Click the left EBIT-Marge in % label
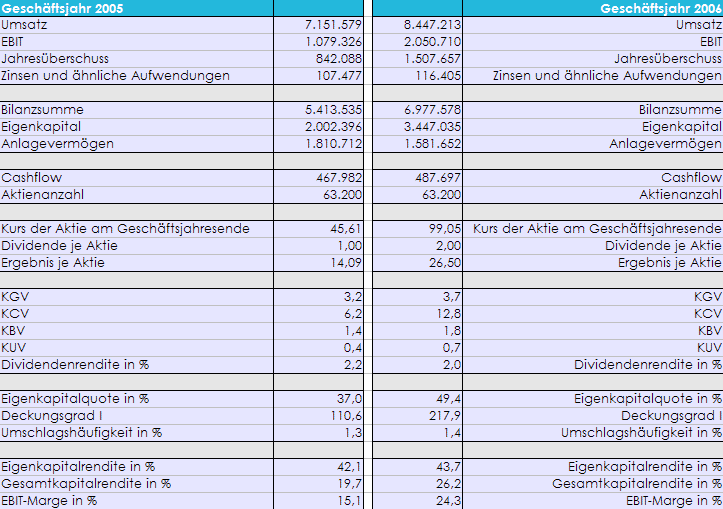 49,501
